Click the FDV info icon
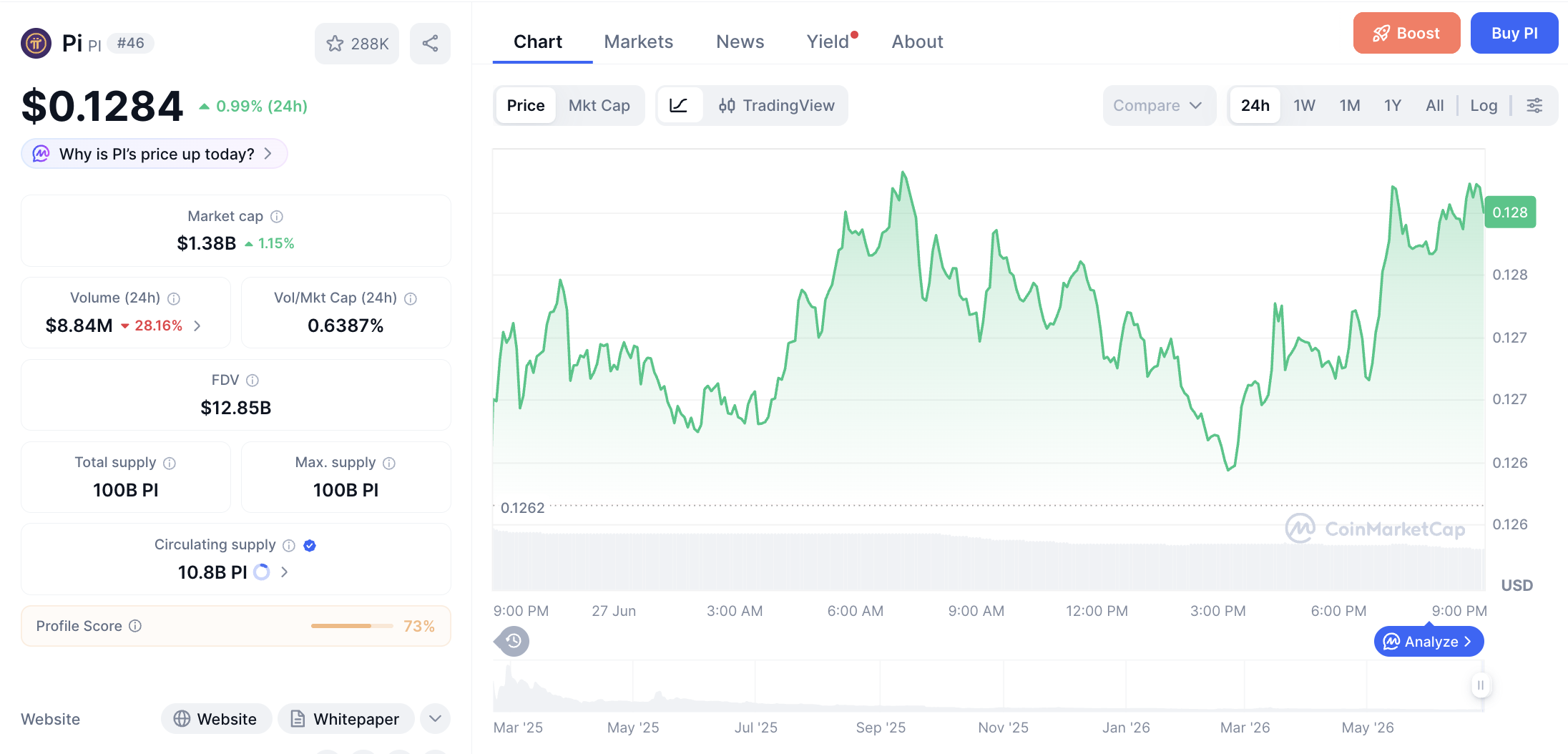 [x=253, y=381]
